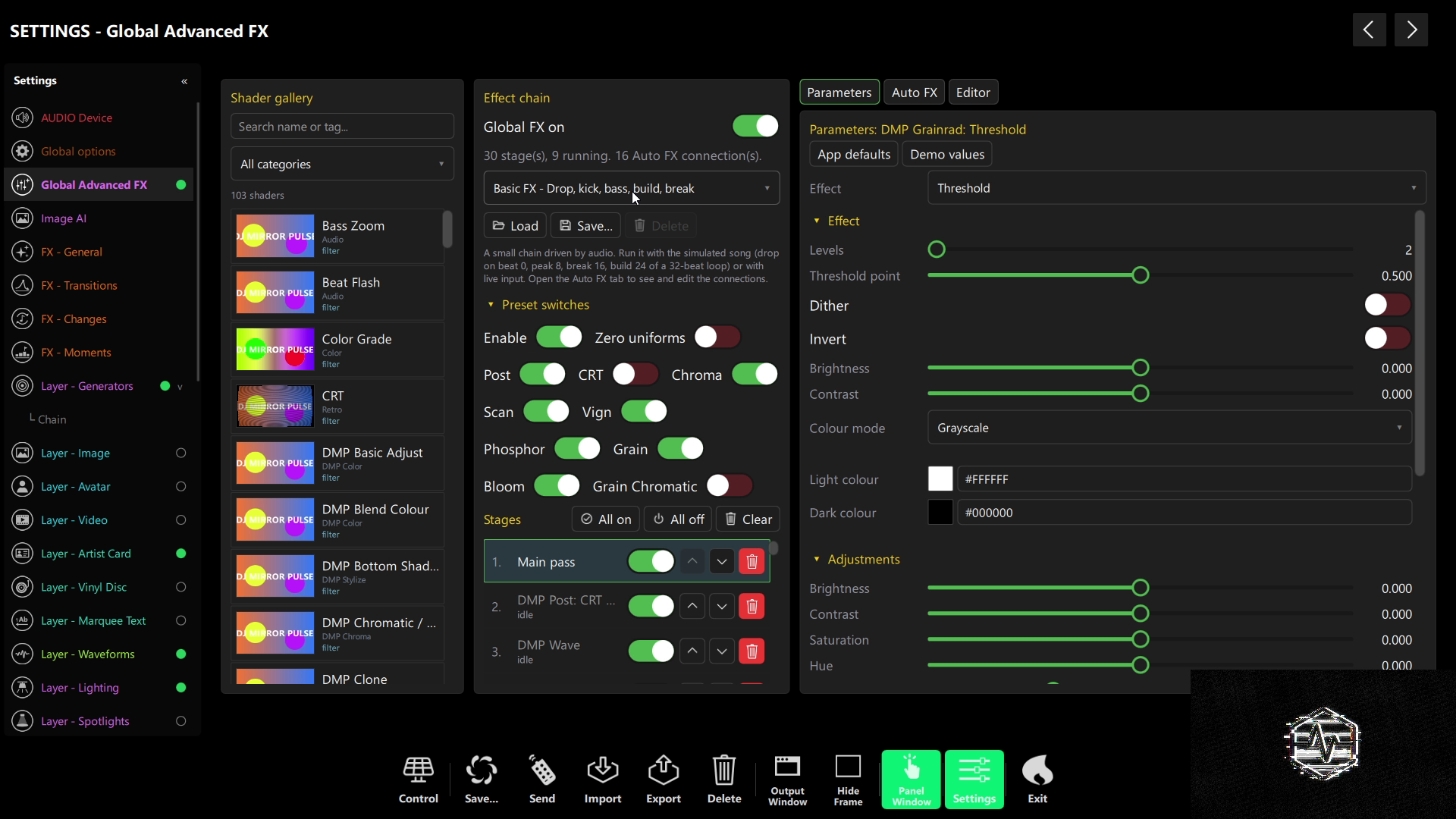Open the Basic FX preset dropdown

[x=631, y=188]
